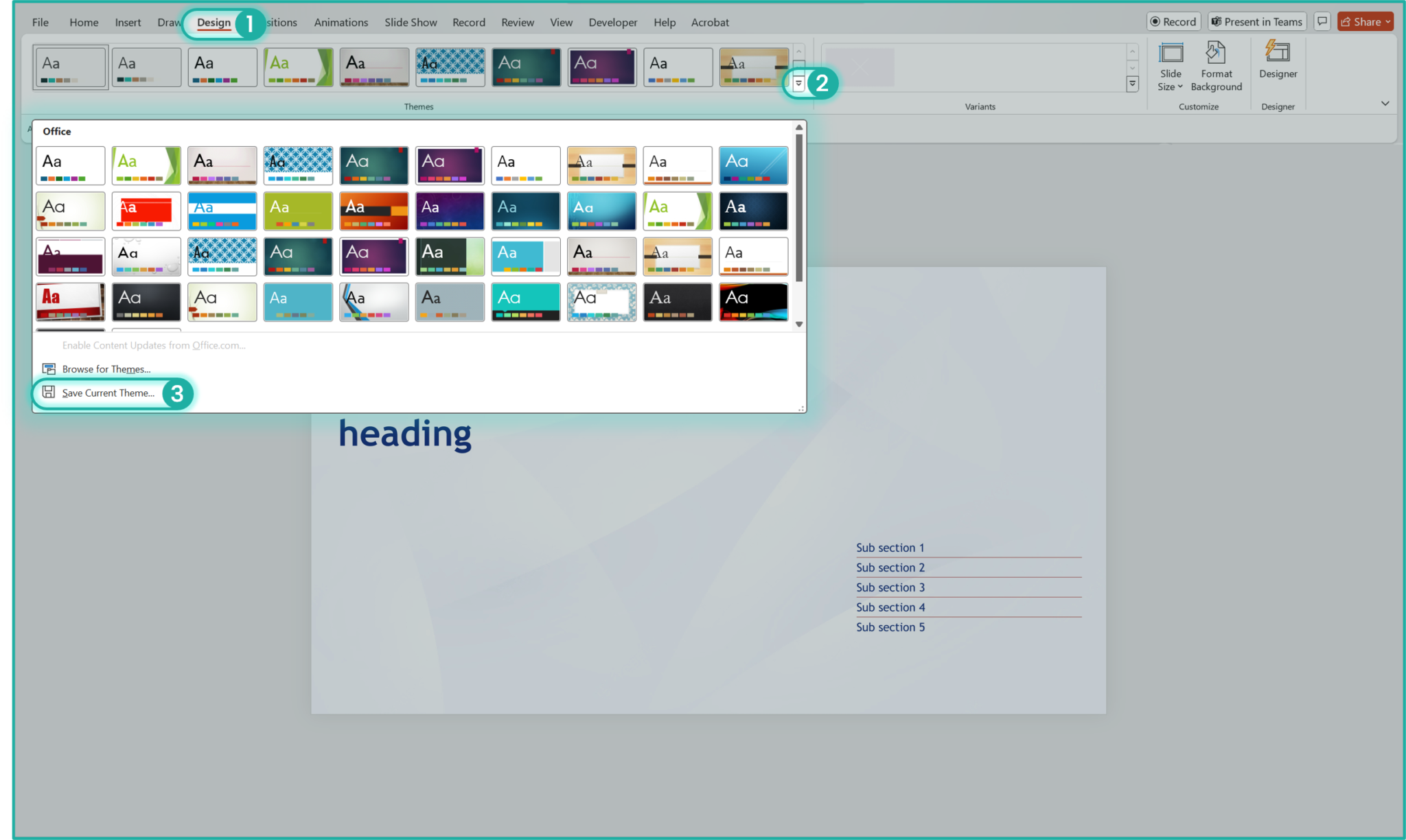Image resolution: width=1406 pixels, height=840 pixels.
Task: Expand the Themes gallery More arrow
Action: [798, 83]
